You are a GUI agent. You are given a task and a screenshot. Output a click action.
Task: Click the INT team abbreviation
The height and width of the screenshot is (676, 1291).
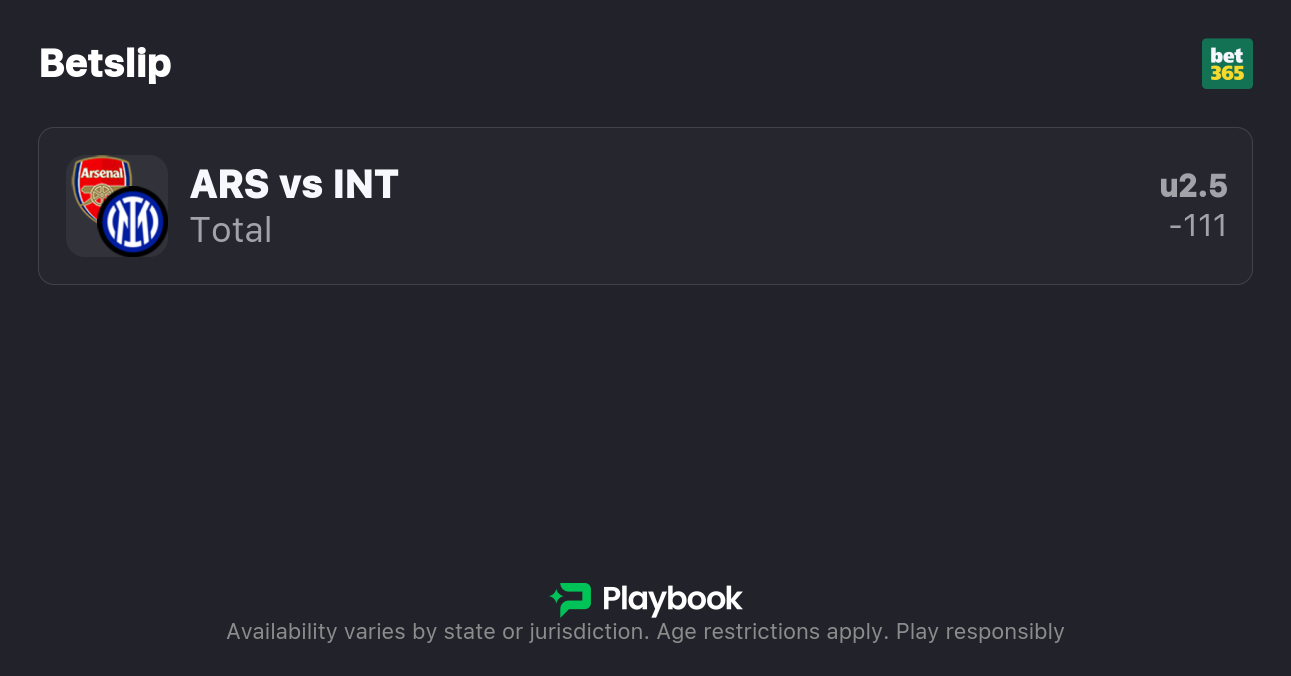pyautogui.click(x=365, y=185)
